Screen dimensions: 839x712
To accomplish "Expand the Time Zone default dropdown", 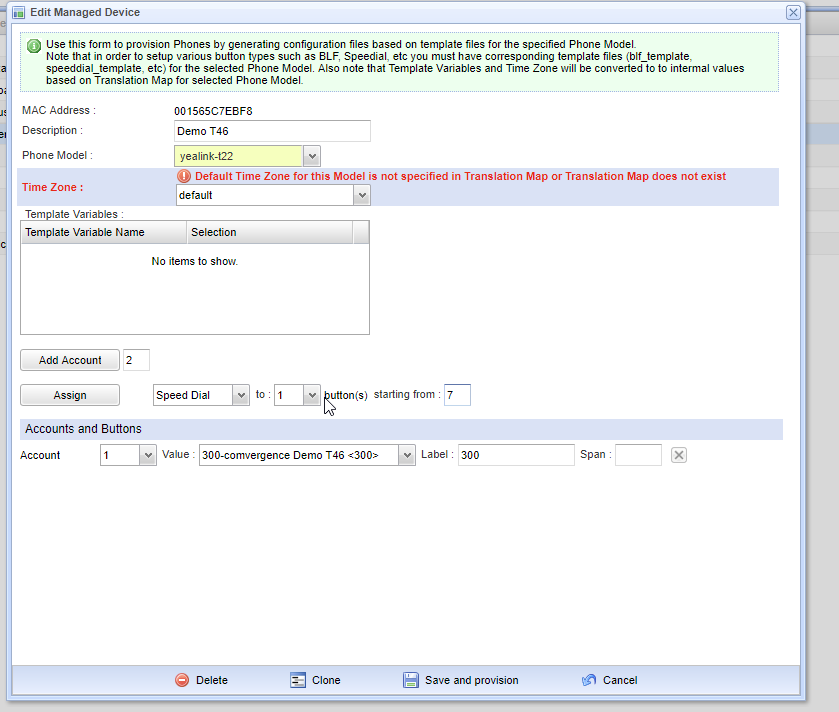I will 362,195.
